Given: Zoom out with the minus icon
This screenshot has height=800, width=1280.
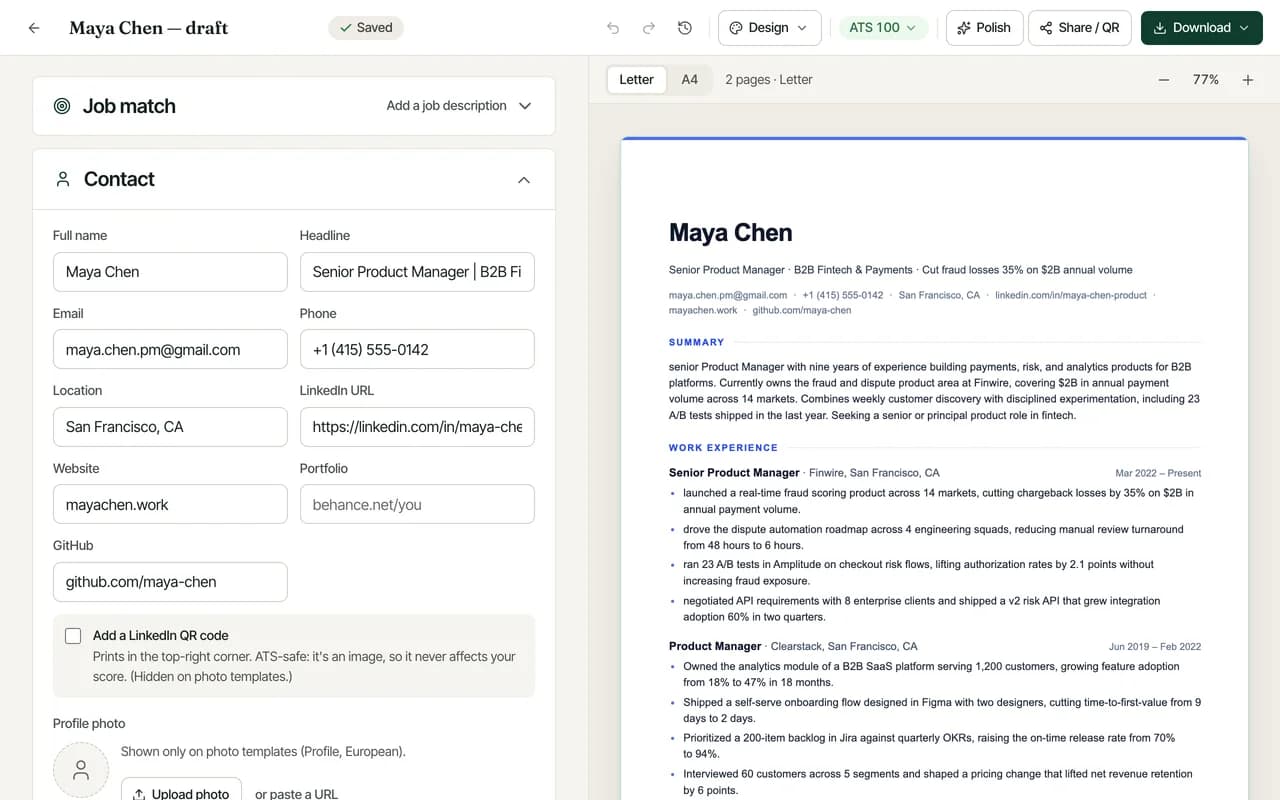Looking at the screenshot, I should point(1164,80).
